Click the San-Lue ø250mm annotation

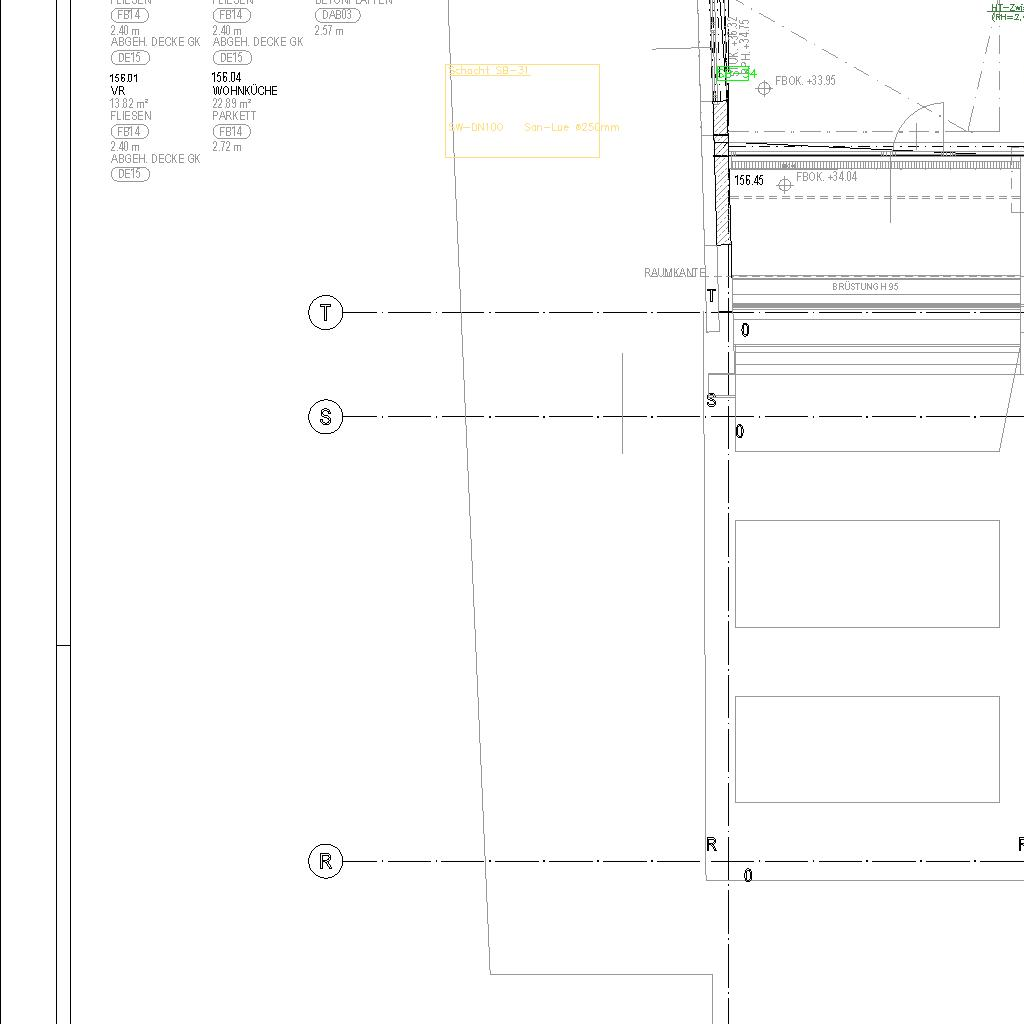tap(571, 127)
